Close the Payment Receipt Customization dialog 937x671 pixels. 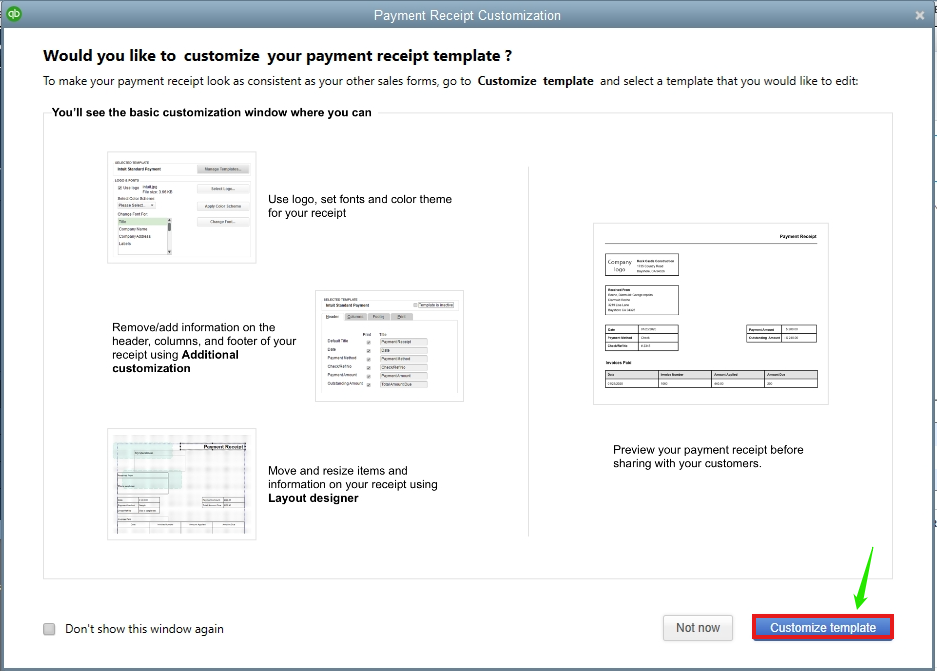point(920,16)
